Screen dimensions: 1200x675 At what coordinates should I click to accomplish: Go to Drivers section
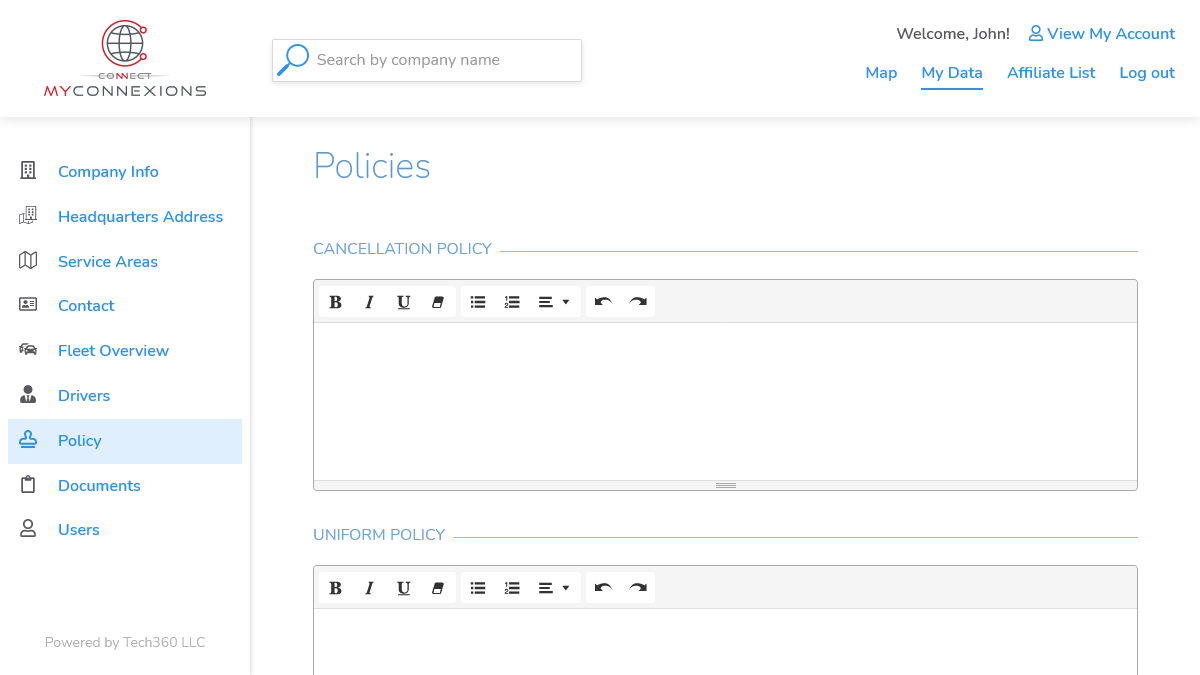tap(125, 396)
